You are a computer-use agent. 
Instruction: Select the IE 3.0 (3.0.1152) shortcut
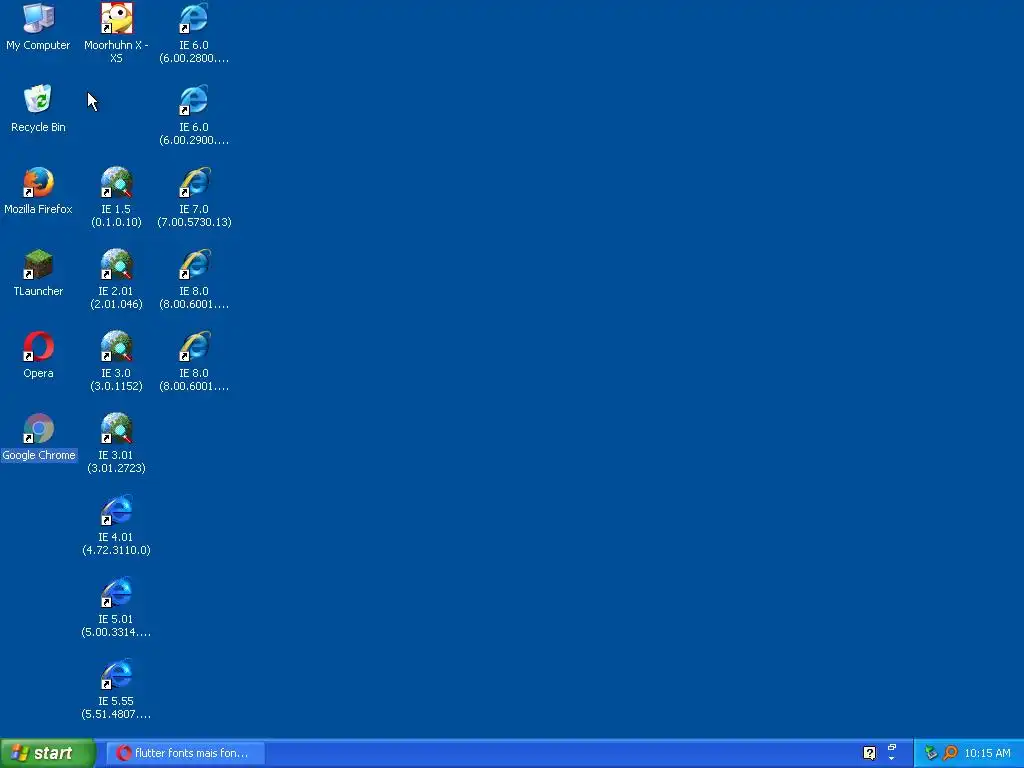116,361
